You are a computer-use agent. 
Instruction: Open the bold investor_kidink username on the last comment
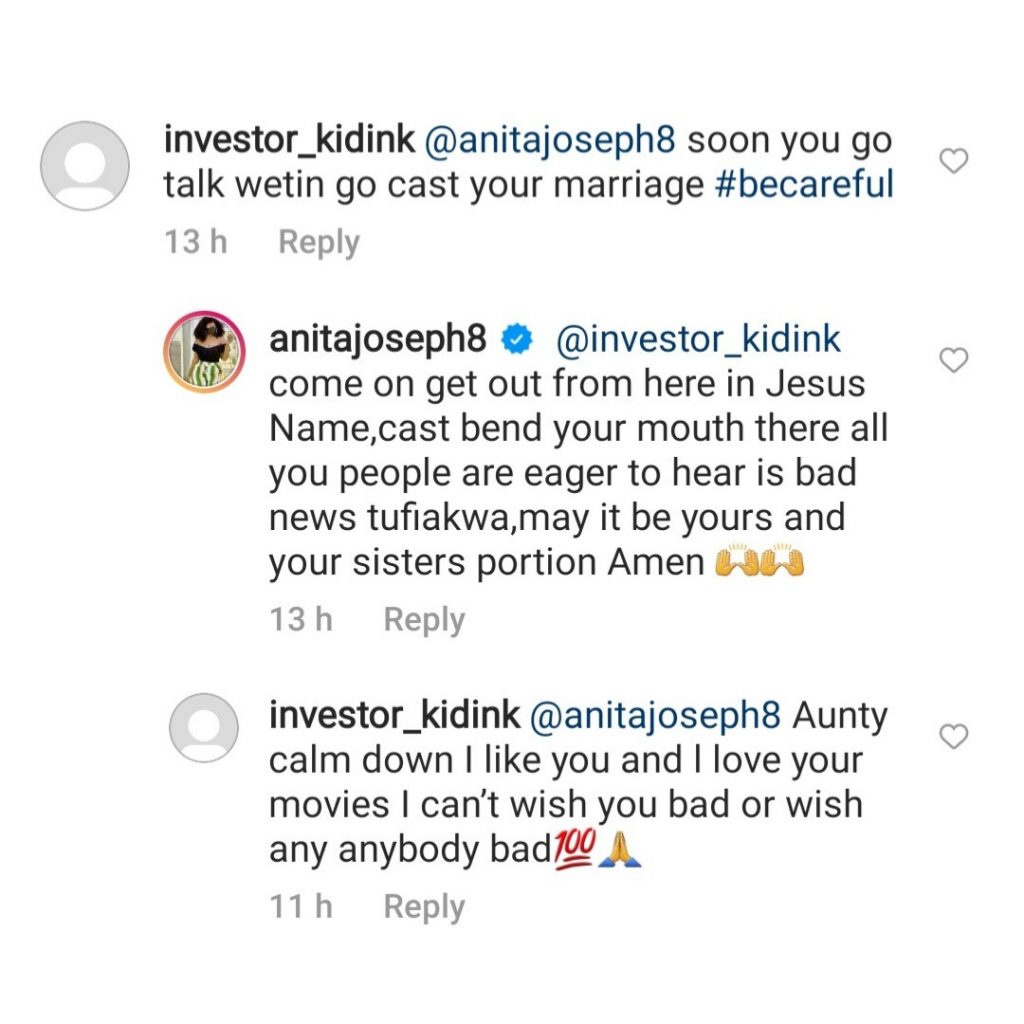pyautogui.click(x=394, y=716)
